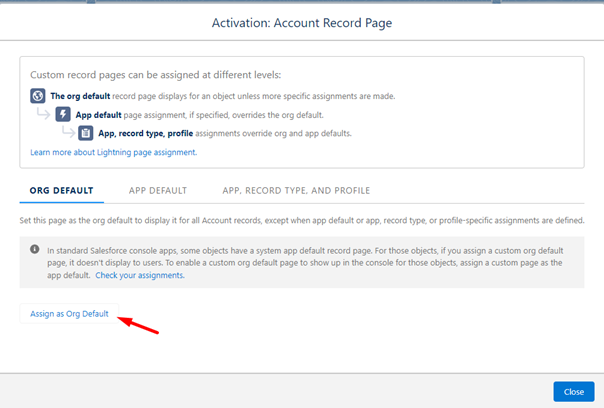
Task: Click the record type clipboard icon
Action: pos(86,133)
